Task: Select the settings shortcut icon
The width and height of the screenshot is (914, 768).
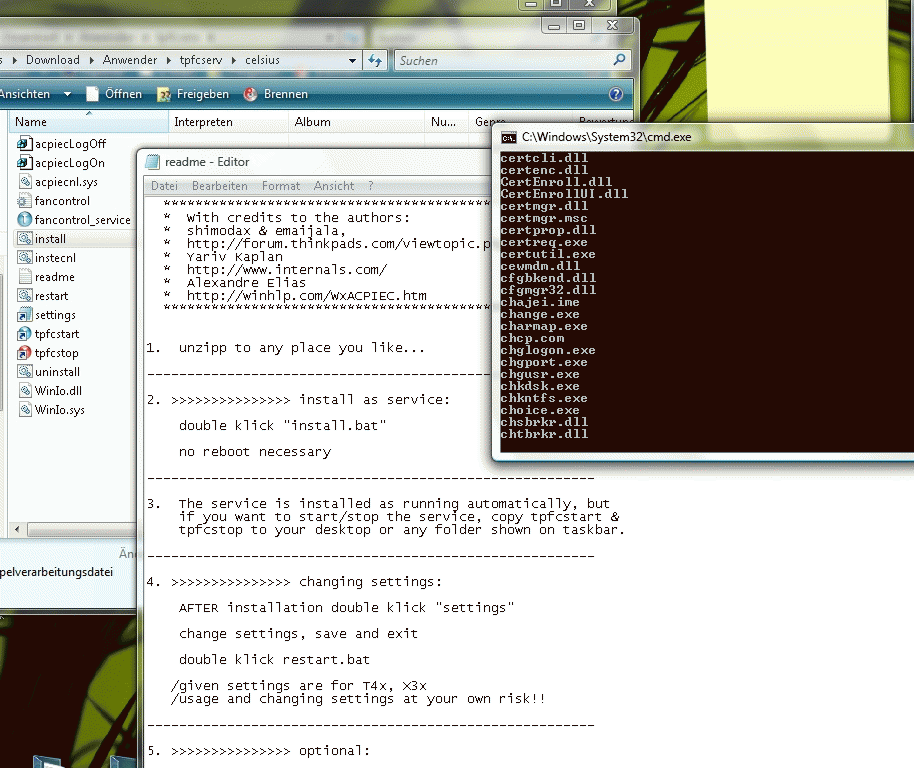Action: tap(24, 315)
